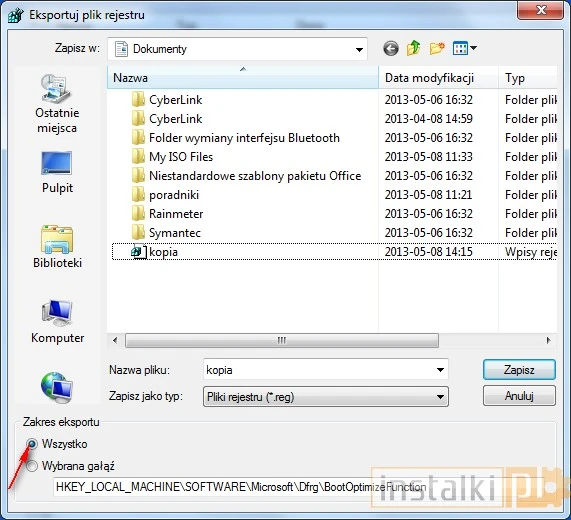
Task: Click the kopia registry file icon
Action: tap(138, 251)
